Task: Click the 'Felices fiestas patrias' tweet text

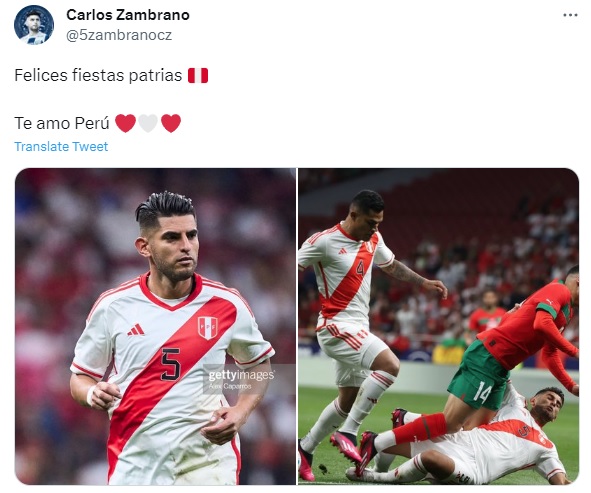Action: [98, 75]
